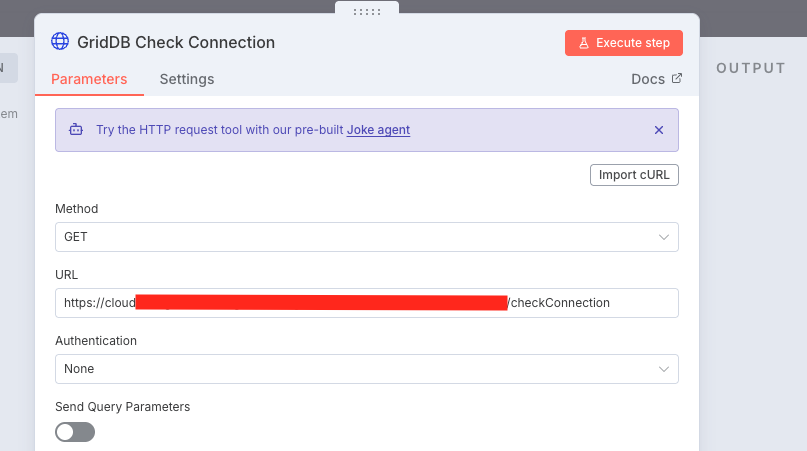Click the flask icon in Execute step
The image size is (807, 451).
(x=584, y=43)
